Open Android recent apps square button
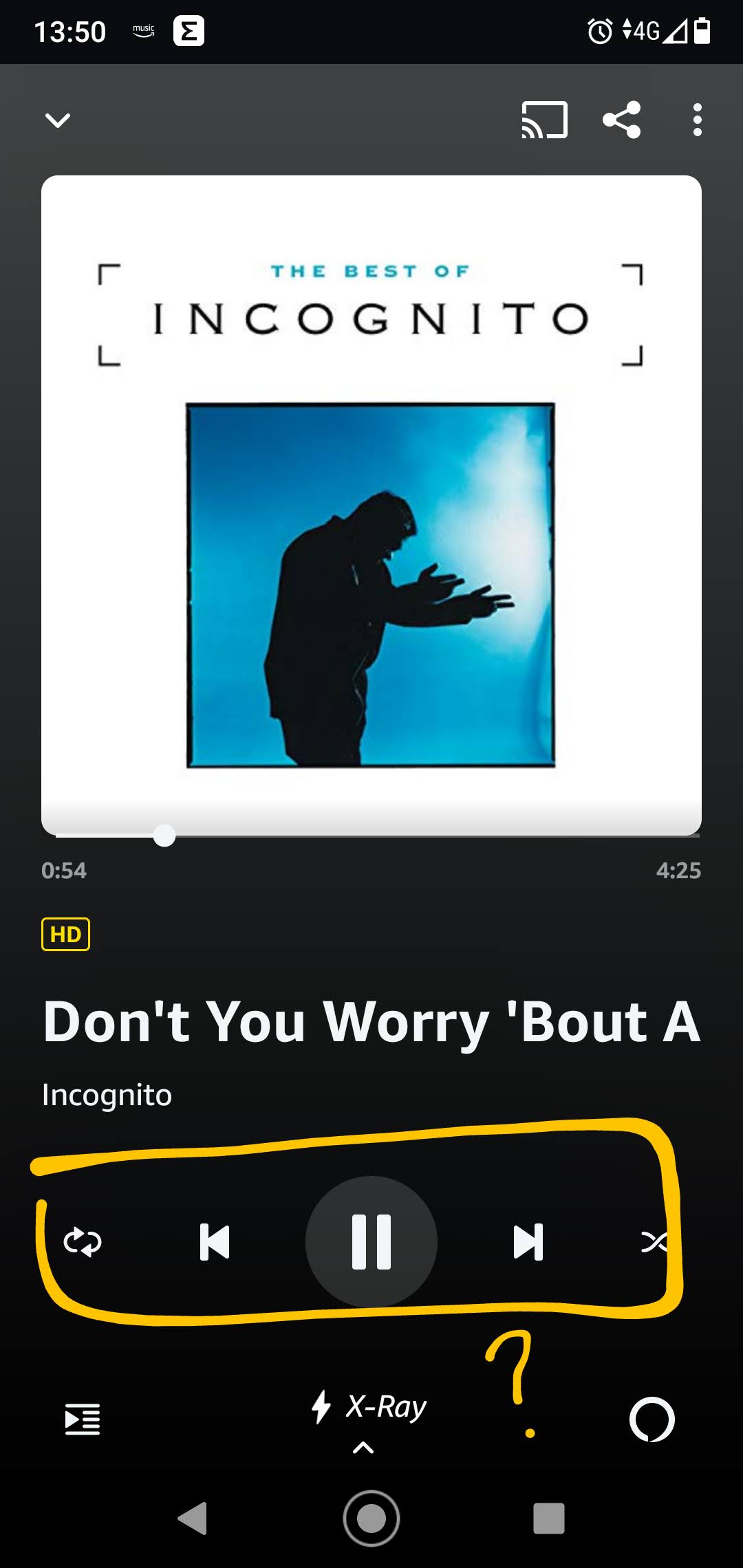This screenshot has height=1568, width=743. click(x=549, y=1518)
